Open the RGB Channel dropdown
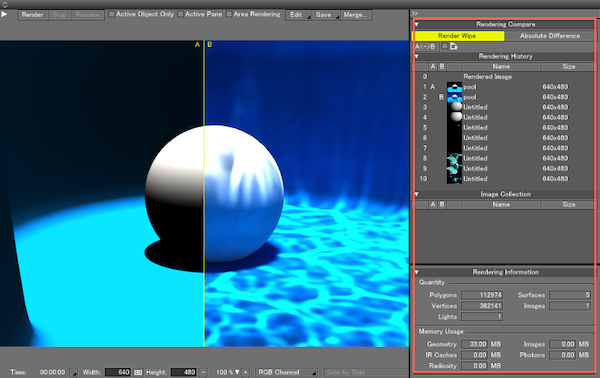This screenshot has height=378, width=600. (x=287, y=372)
